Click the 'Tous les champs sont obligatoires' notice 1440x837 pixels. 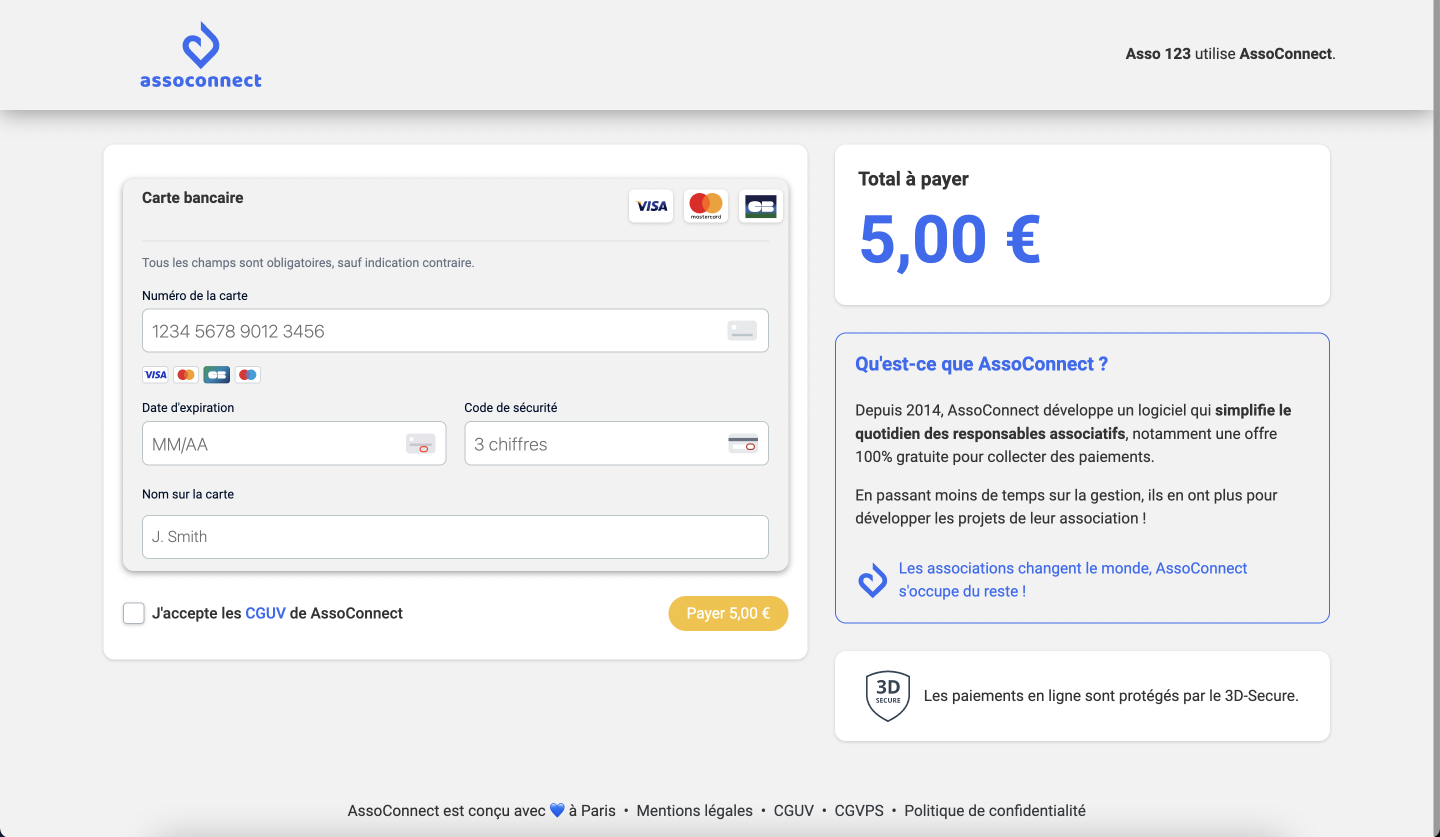tap(308, 263)
